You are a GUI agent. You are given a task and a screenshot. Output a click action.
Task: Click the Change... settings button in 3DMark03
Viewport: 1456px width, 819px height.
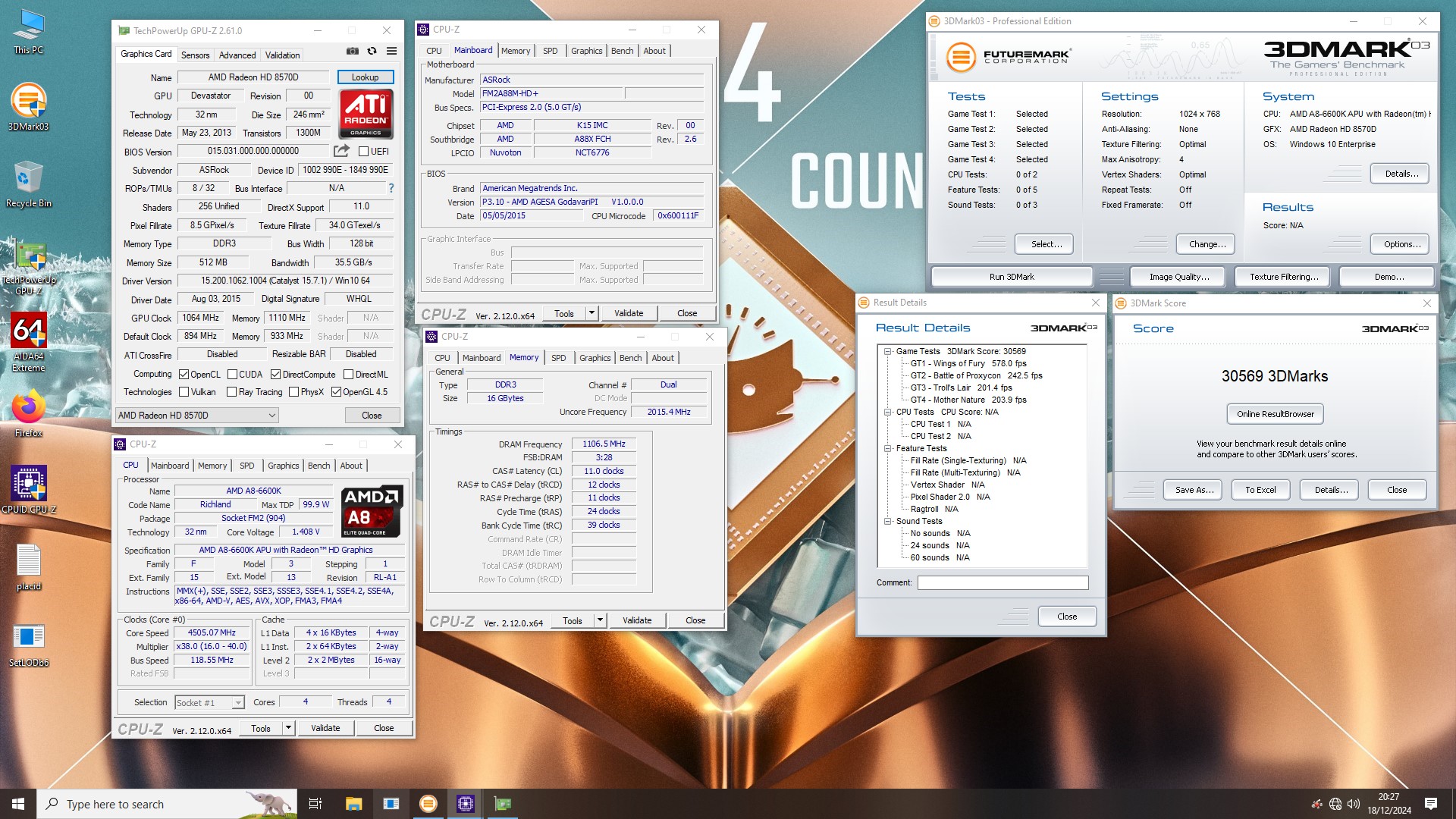point(1207,244)
